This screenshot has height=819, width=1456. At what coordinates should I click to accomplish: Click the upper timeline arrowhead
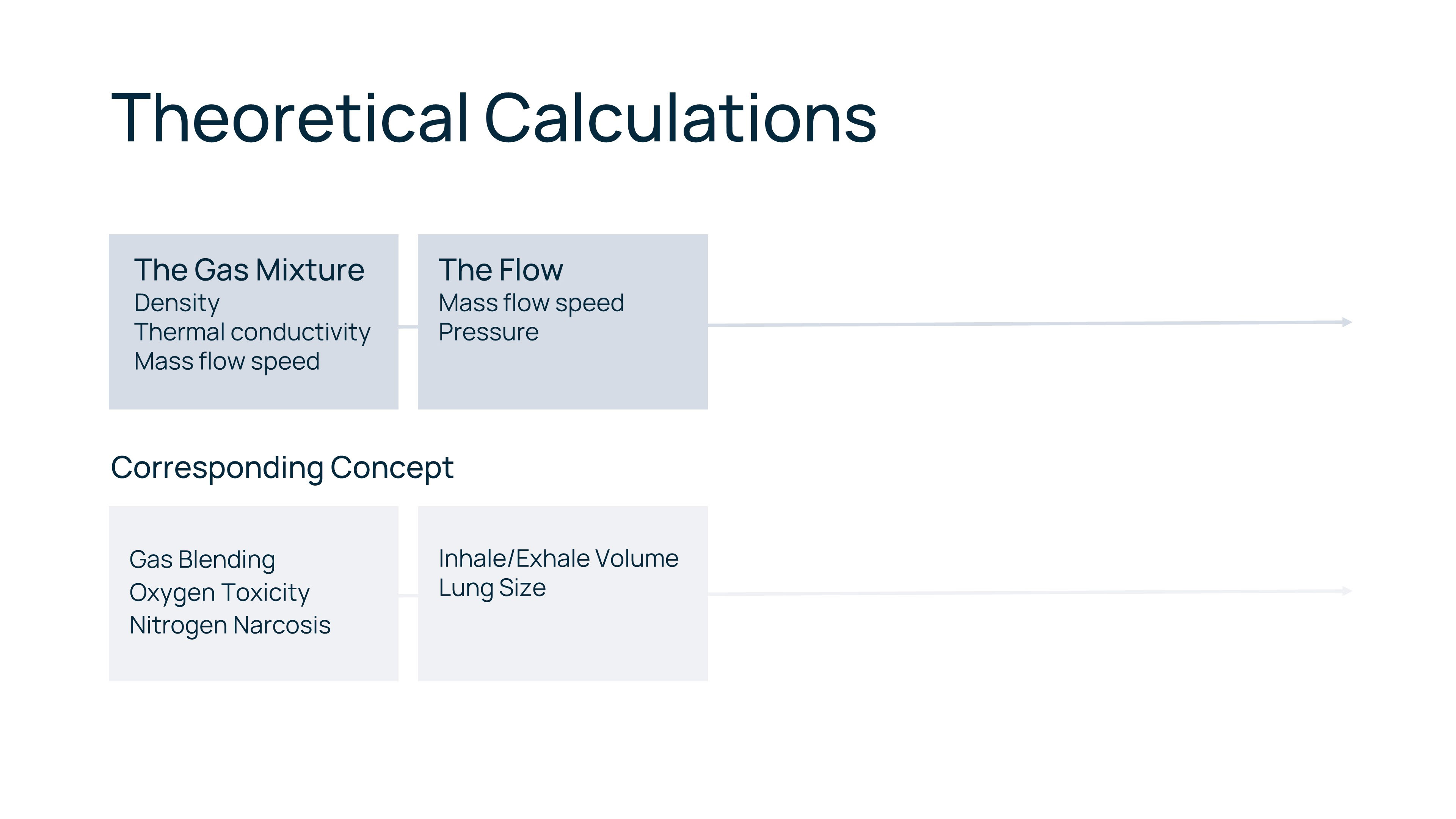1348,322
